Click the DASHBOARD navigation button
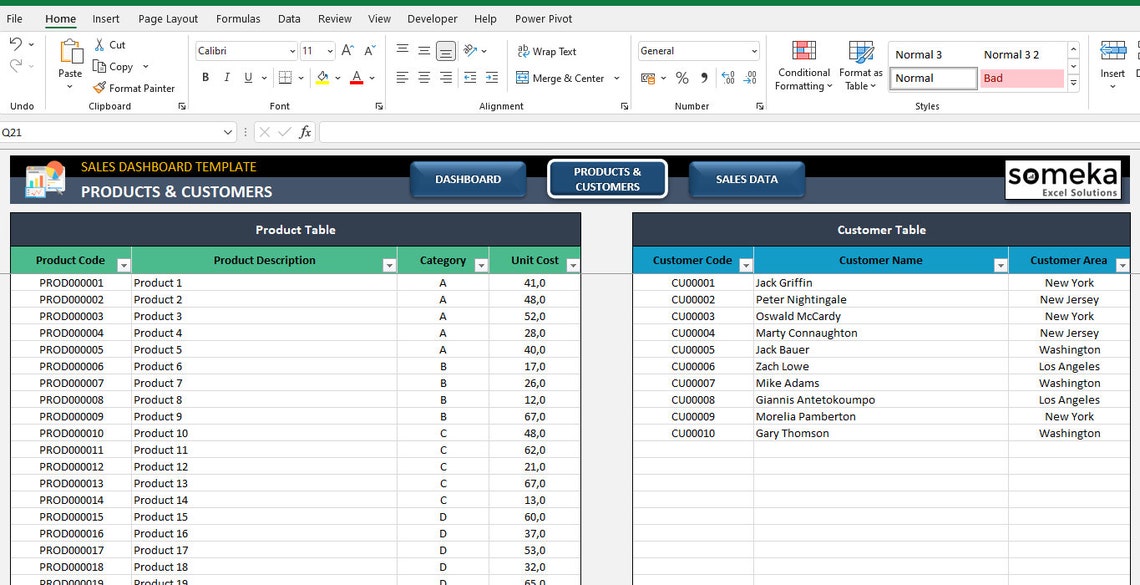 [468, 178]
